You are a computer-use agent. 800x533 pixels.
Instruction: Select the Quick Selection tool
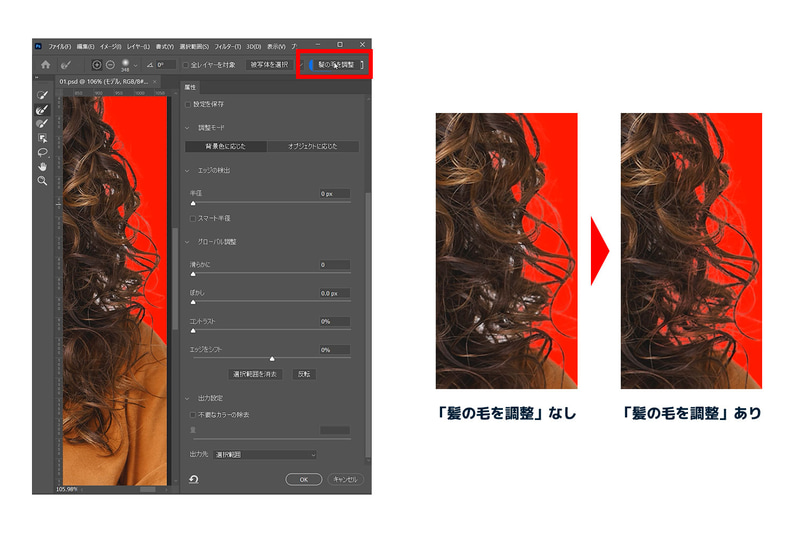42,95
